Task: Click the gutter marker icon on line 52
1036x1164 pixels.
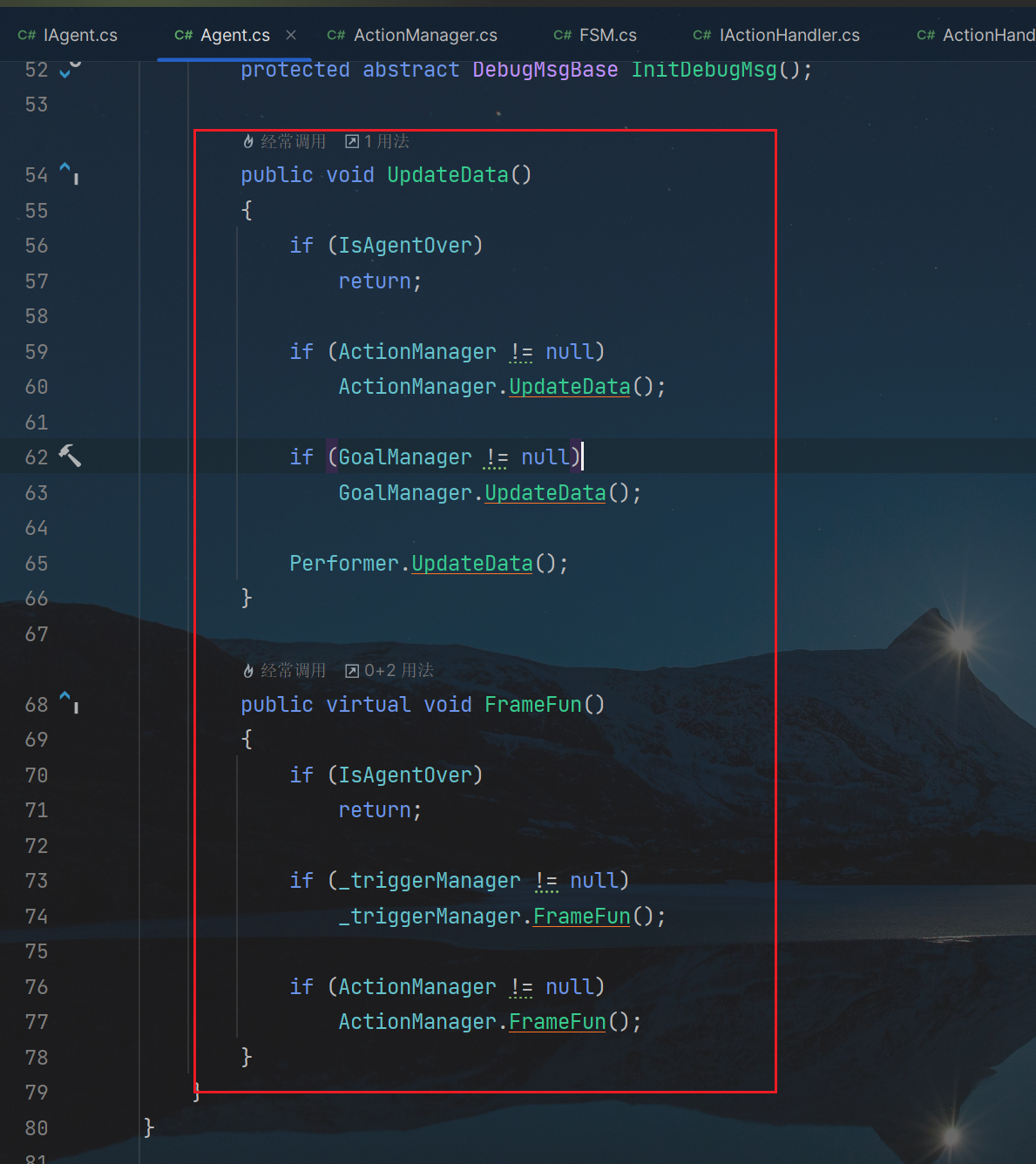Action: (x=69, y=69)
